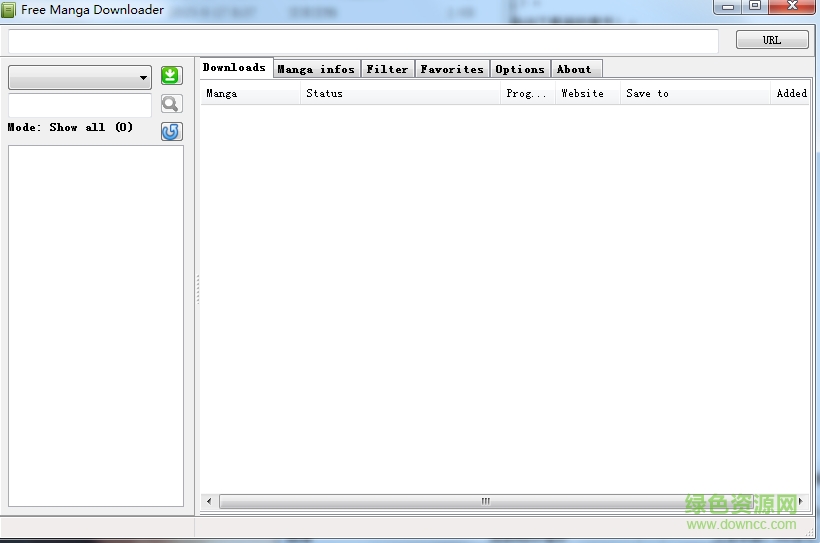The height and width of the screenshot is (543, 820).
Task: Click the scrollbar right arrow
Action: click(x=801, y=502)
